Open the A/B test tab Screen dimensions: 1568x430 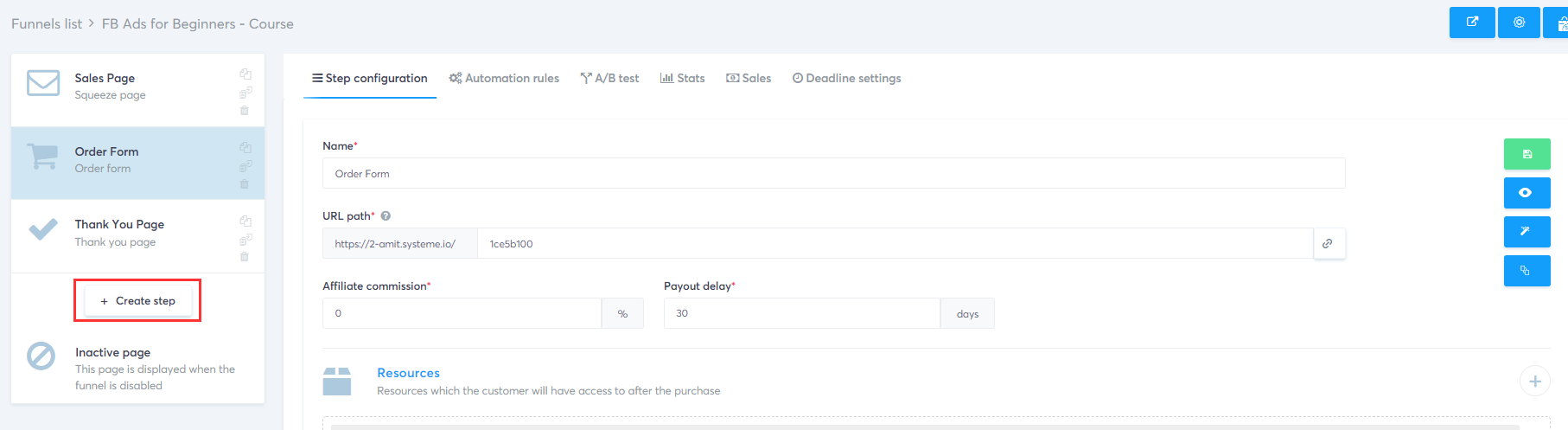(609, 78)
